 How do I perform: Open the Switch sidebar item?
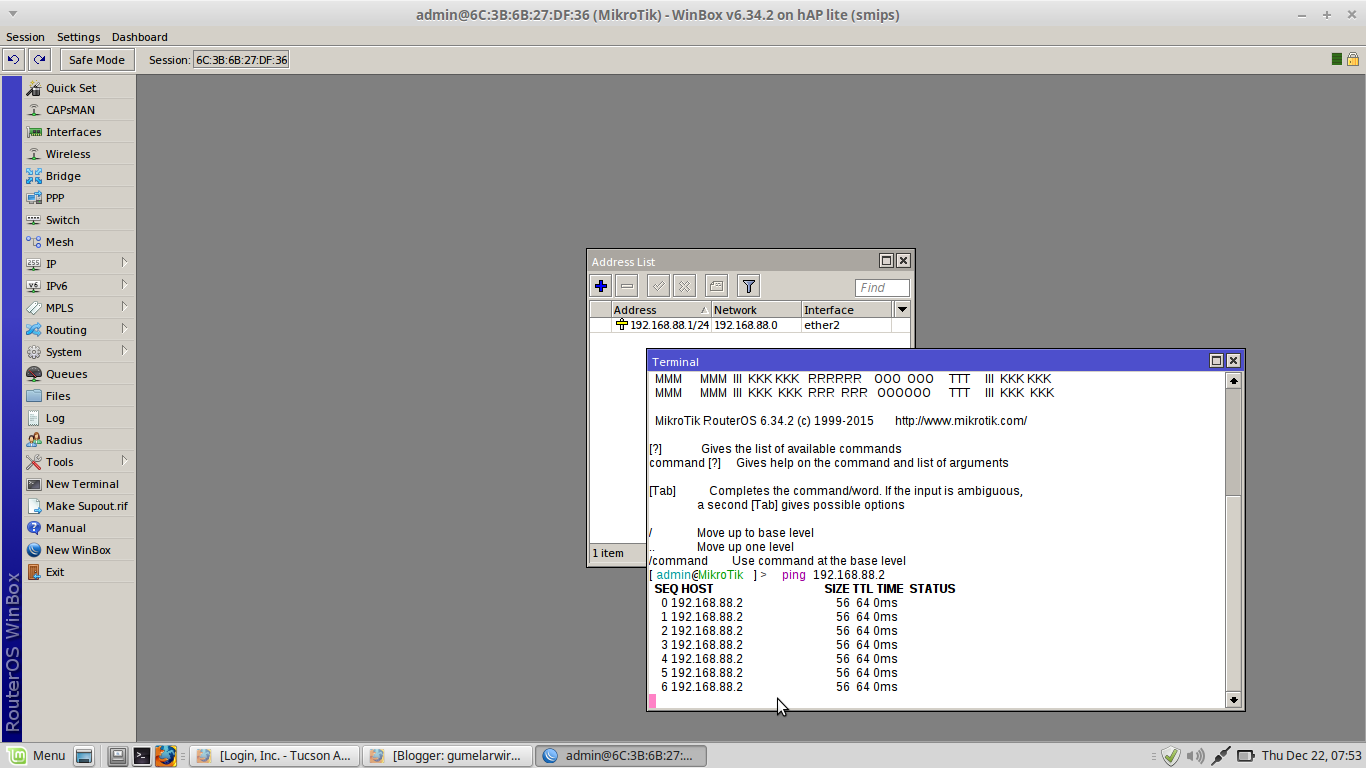[x=79, y=220]
